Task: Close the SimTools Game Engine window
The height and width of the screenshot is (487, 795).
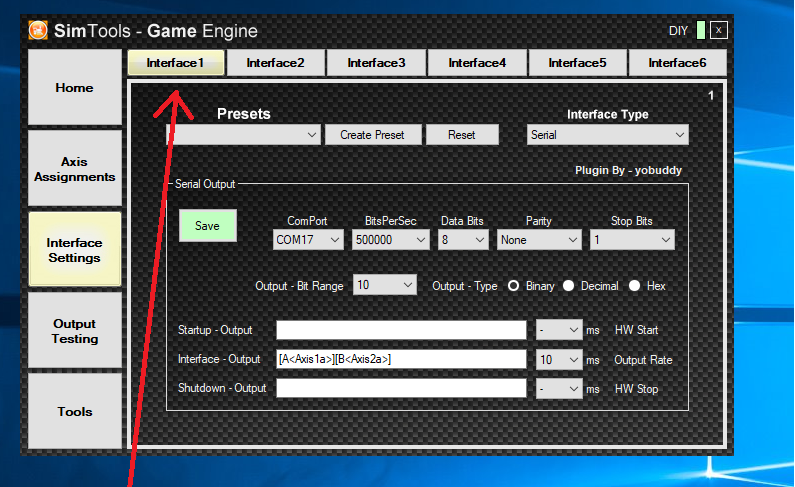Action: pyautogui.click(x=718, y=30)
